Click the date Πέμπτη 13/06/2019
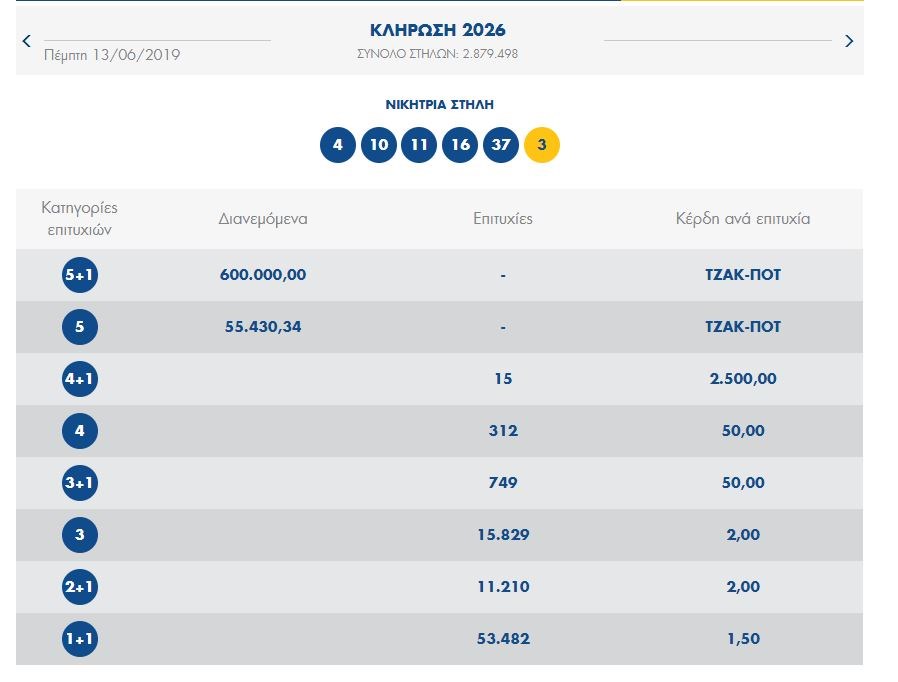This screenshot has height=682, width=898. point(112,55)
